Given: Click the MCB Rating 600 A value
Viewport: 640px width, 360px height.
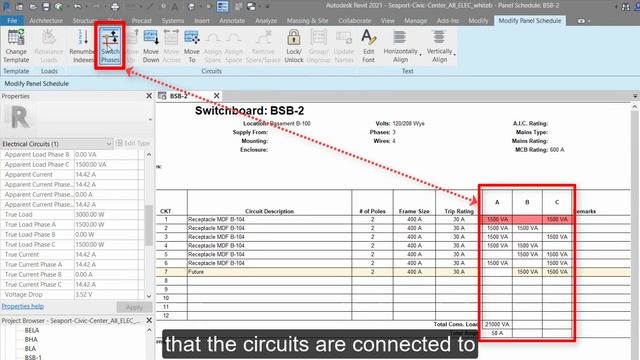Looking at the screenshot, I should pos(557,150).
